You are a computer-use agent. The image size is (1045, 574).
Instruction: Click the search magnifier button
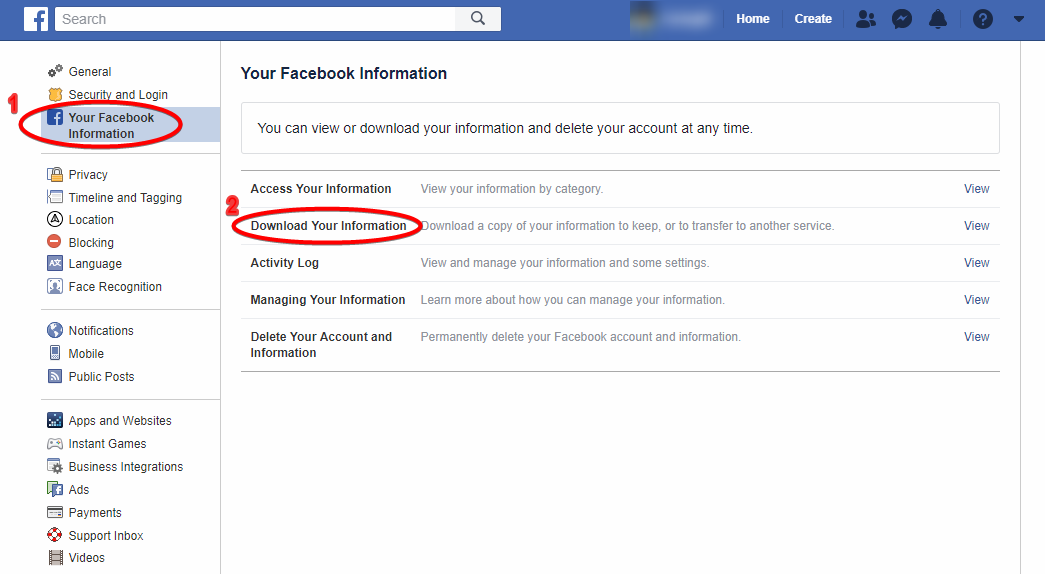[x=478, y=19]
